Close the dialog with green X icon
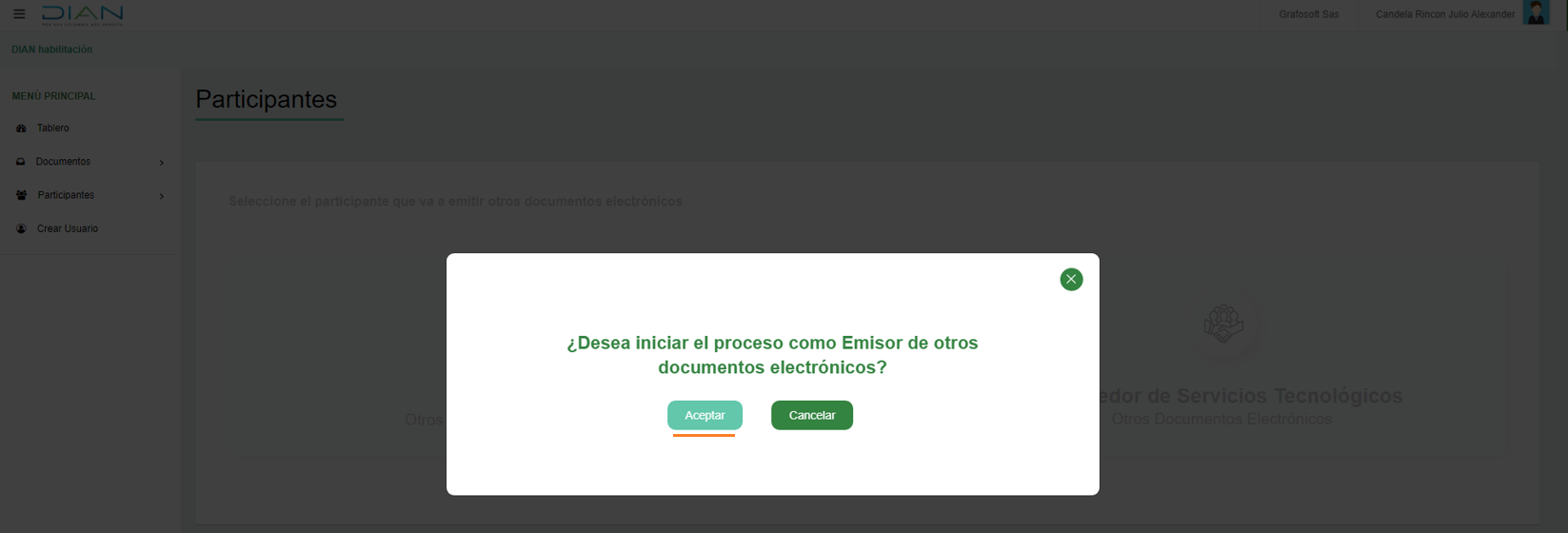 pyautogui.click(x=1071, y=279)
